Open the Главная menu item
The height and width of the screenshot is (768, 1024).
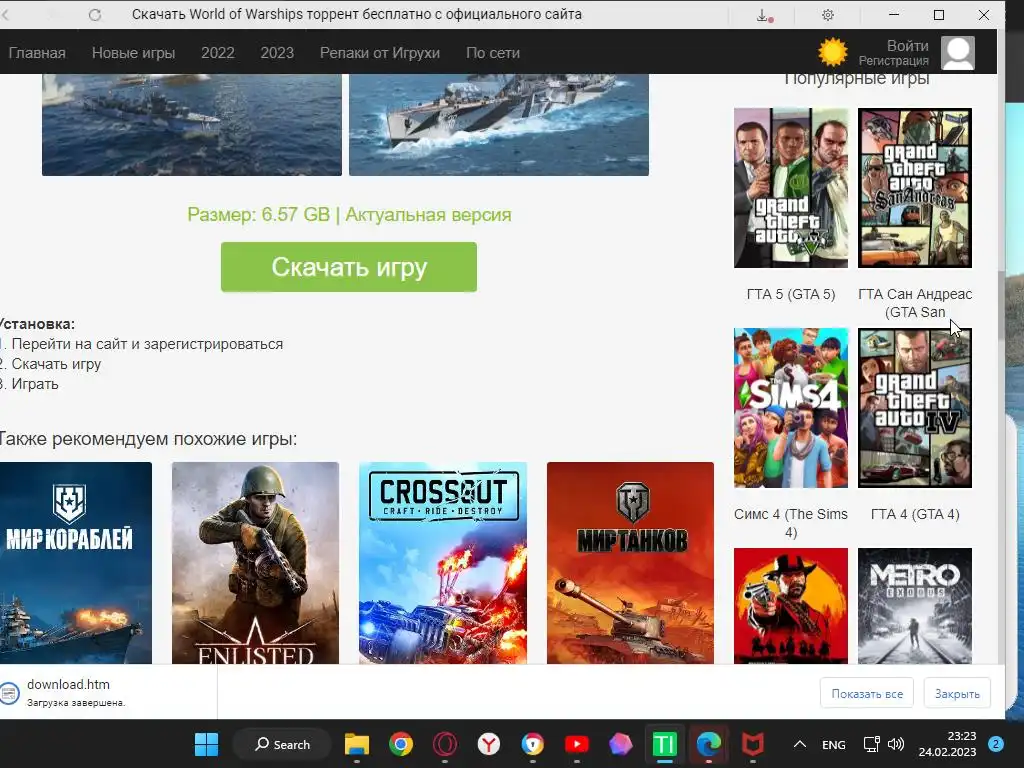tap(37, 53)
